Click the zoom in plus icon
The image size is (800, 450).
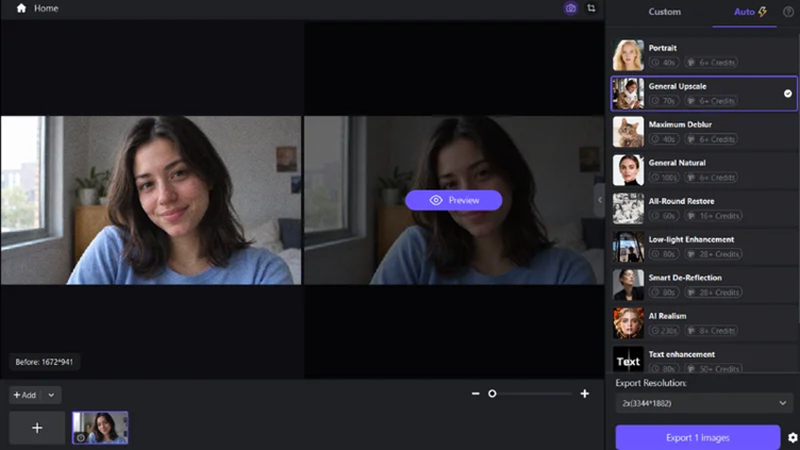pyautogui.click(x=585, y=393)
